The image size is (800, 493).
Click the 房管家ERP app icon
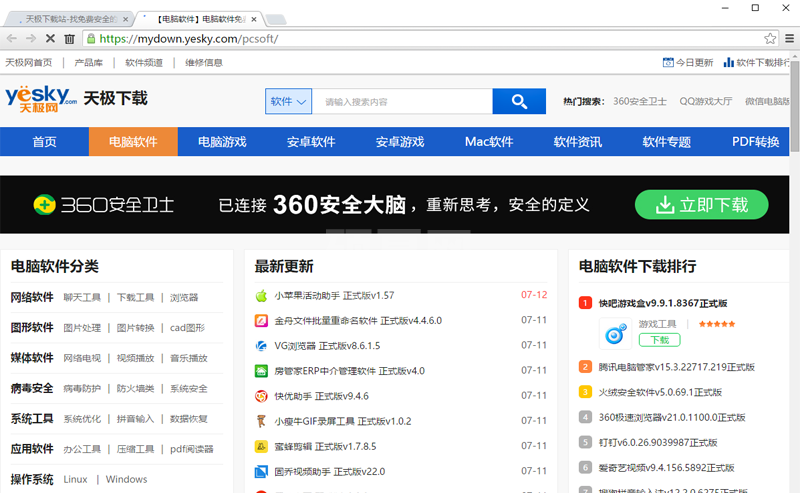tap(261, 371)
